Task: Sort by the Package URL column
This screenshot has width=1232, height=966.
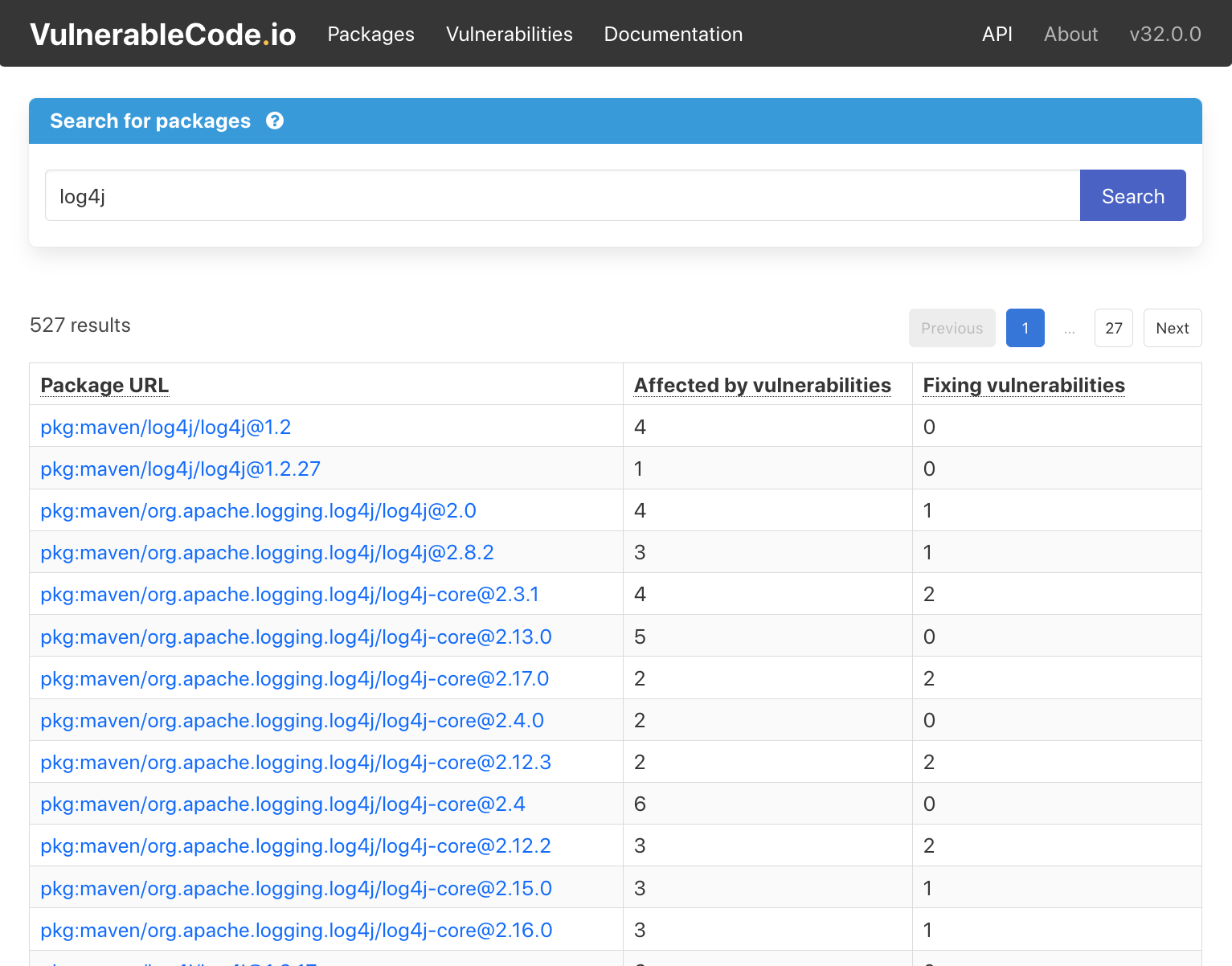Action: (104, 385)
